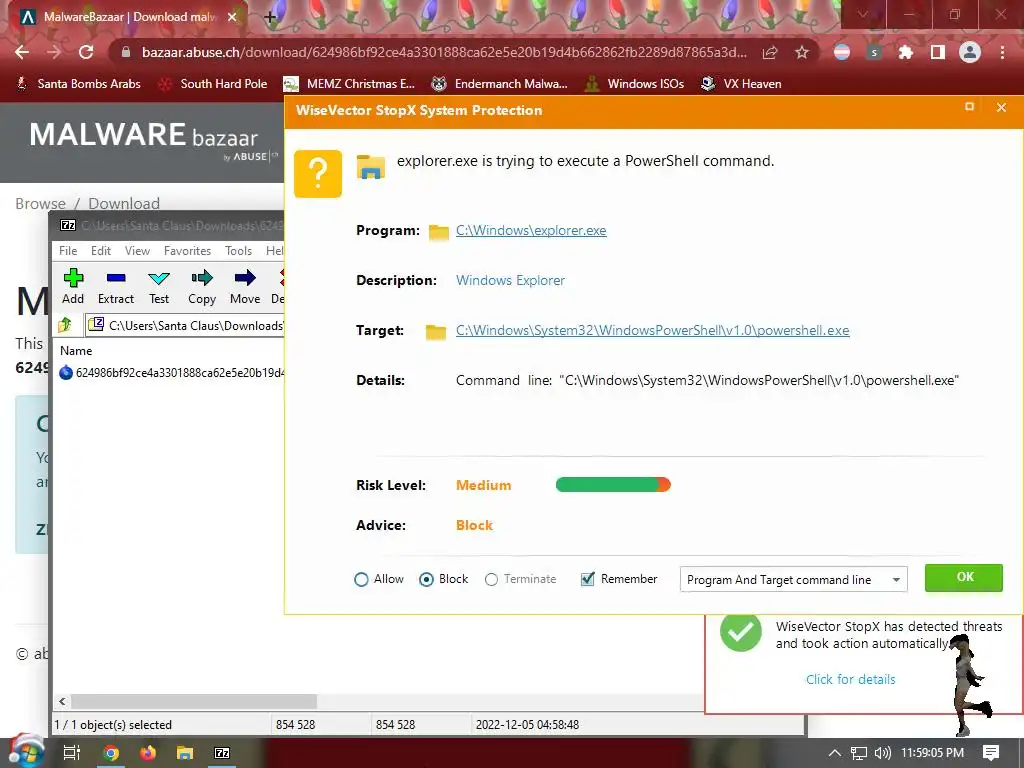Click the Name column header in 7-Zip
Screen dimensions: 1024x768
point(76,351)
